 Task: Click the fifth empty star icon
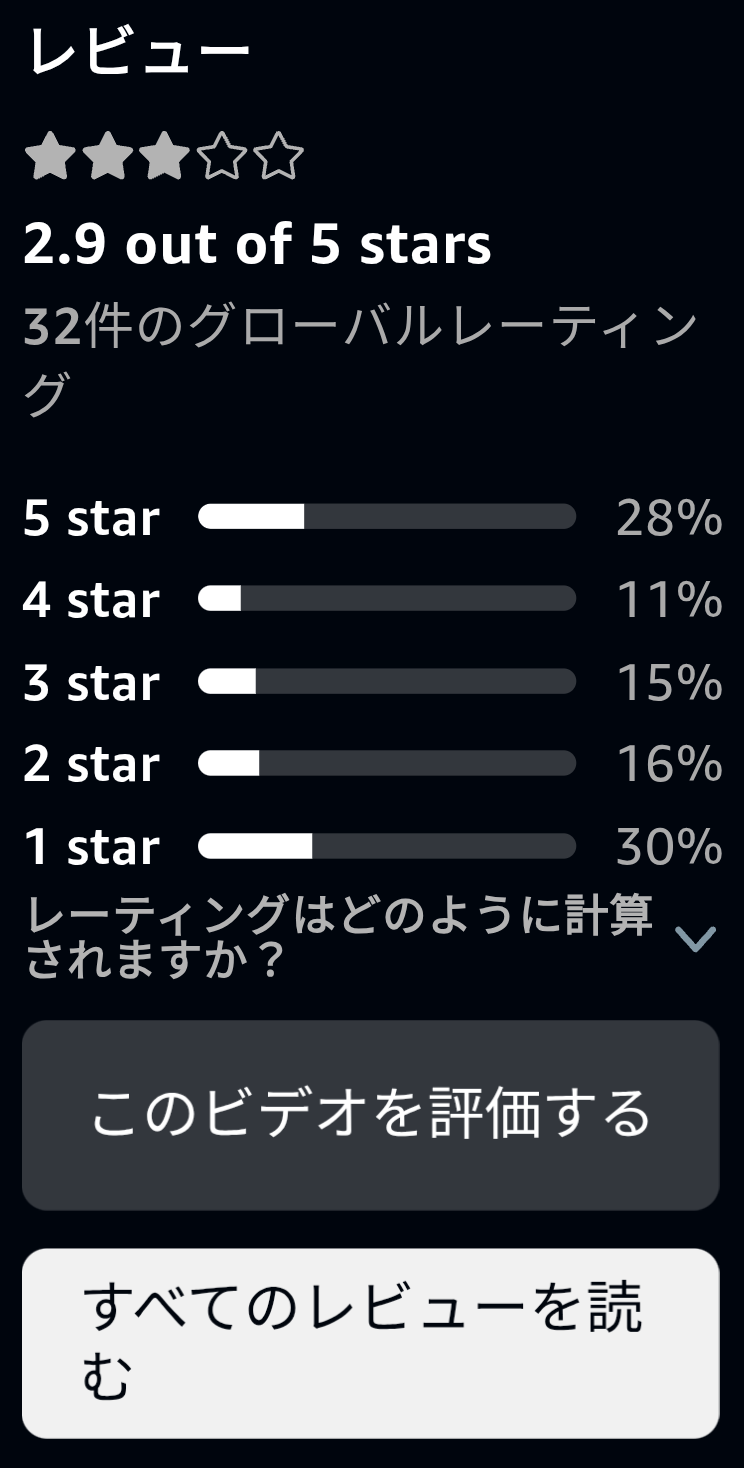coord(279,158)
